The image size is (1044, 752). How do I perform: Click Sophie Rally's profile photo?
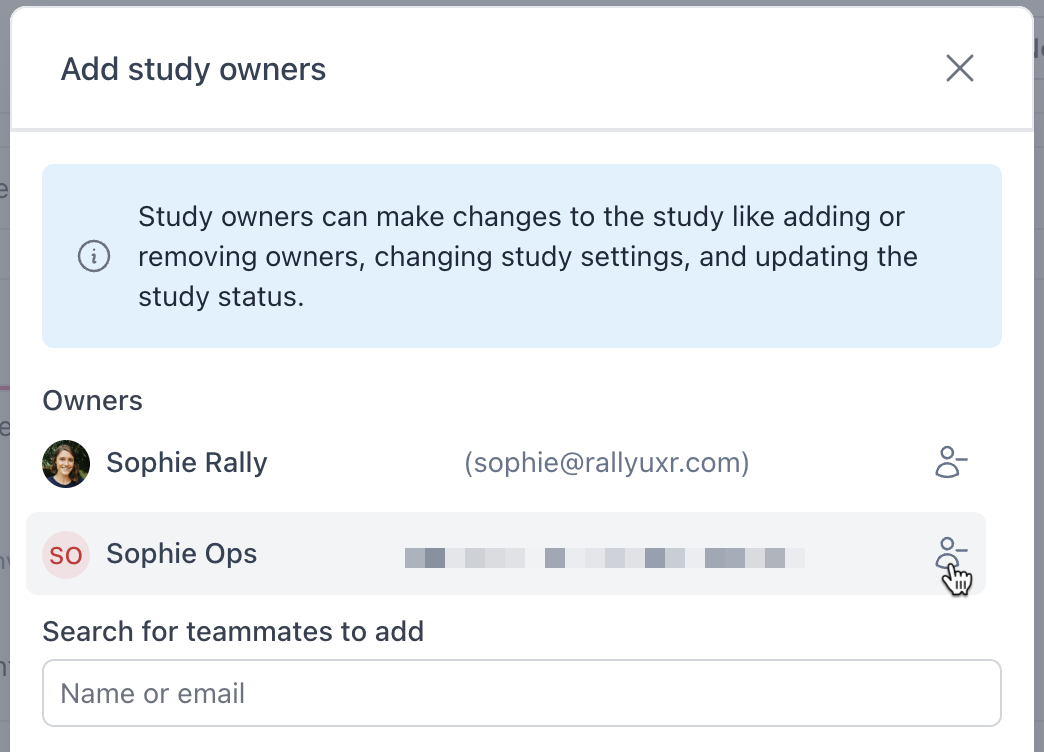pos(66,464)
